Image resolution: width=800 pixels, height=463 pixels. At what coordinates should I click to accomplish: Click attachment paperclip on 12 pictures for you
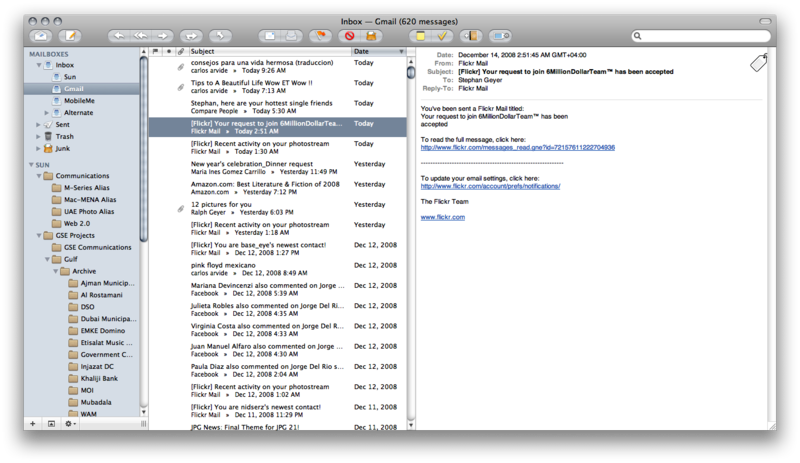[181, 208]
